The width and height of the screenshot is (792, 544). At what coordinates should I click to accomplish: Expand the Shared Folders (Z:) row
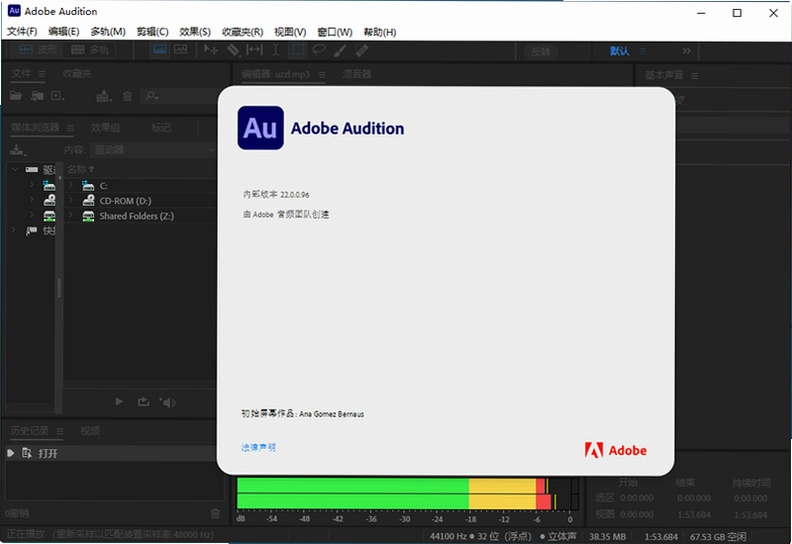click(x=71, y=215)
